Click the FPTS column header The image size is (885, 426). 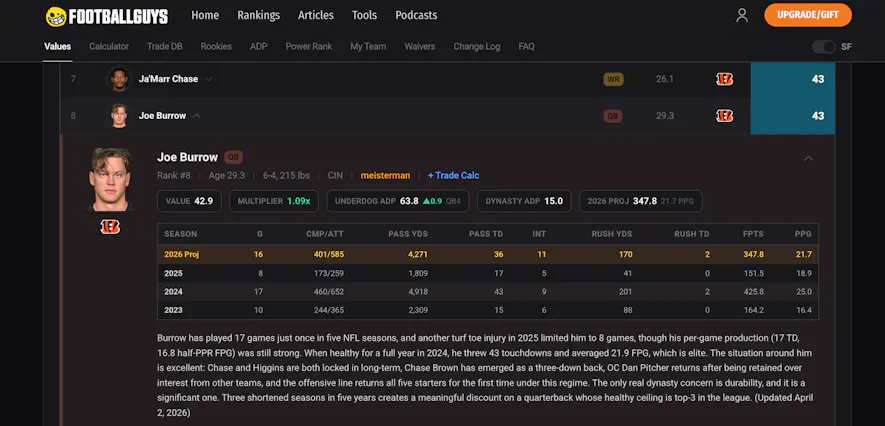click(753, 234)
